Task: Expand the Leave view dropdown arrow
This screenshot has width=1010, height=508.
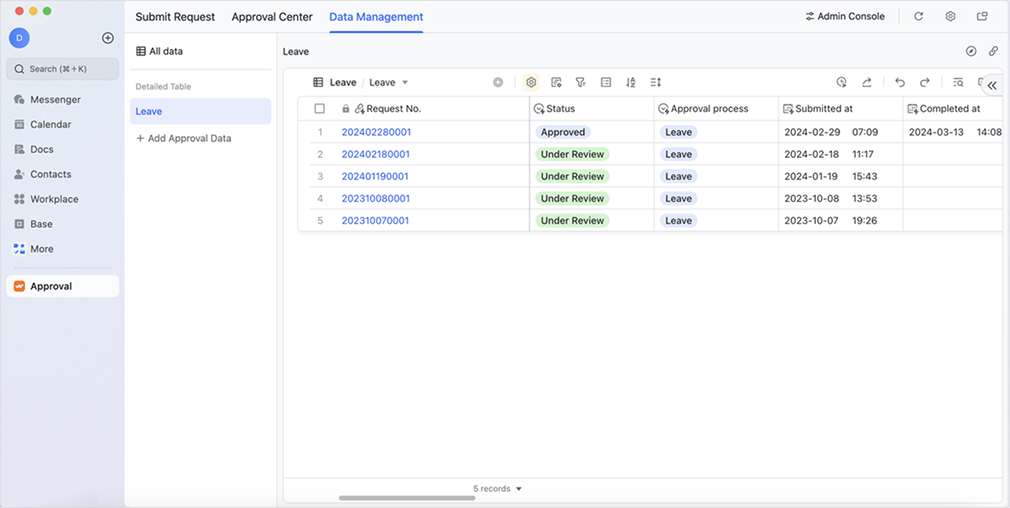Action: pos(405,83)
